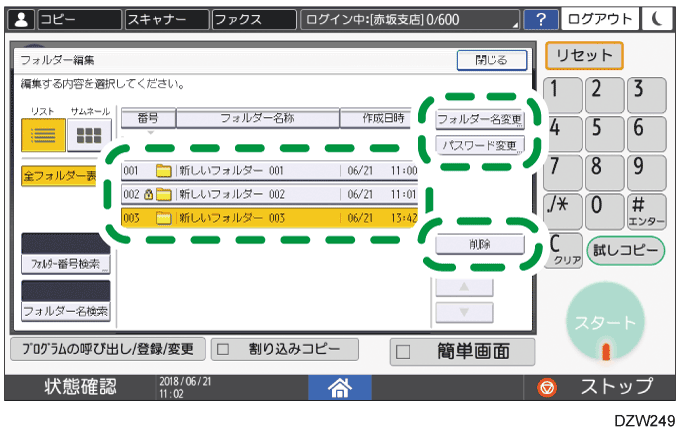
Task: Tap the login status 赤坂支店 display
Action: click(410, 19)
